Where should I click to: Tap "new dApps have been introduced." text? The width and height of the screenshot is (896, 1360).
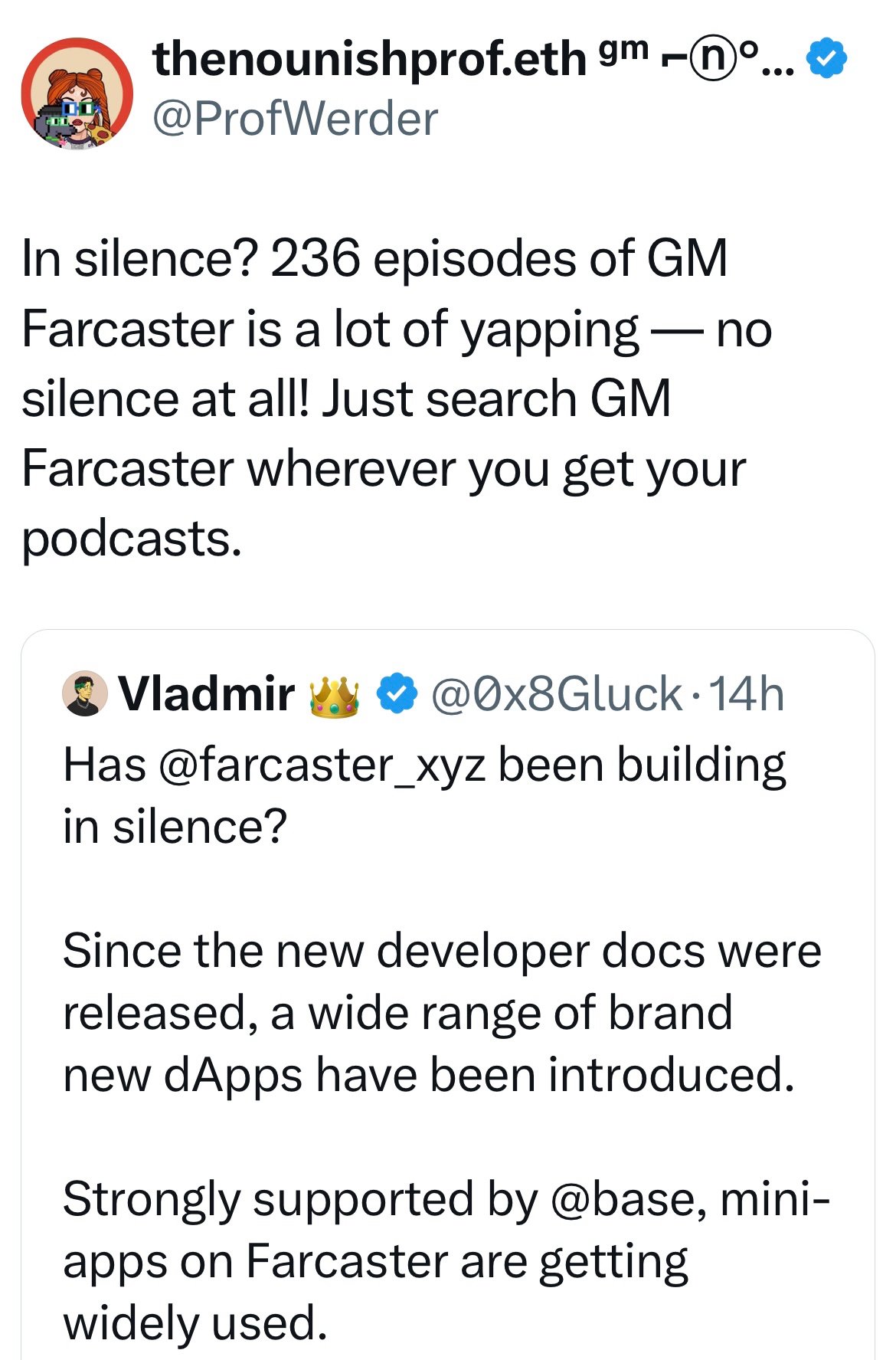pos(428,1075)
